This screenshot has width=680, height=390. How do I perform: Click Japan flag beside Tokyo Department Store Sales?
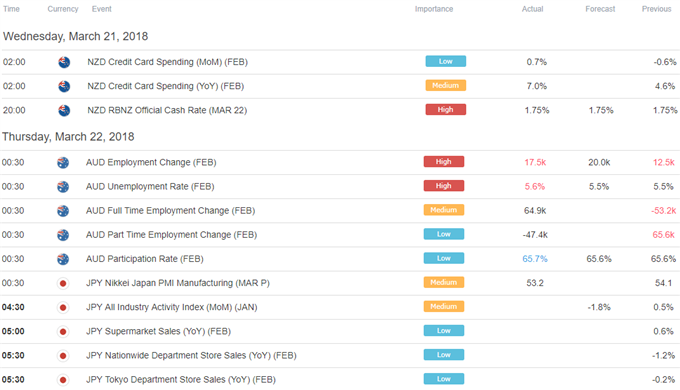click(63, 380)
